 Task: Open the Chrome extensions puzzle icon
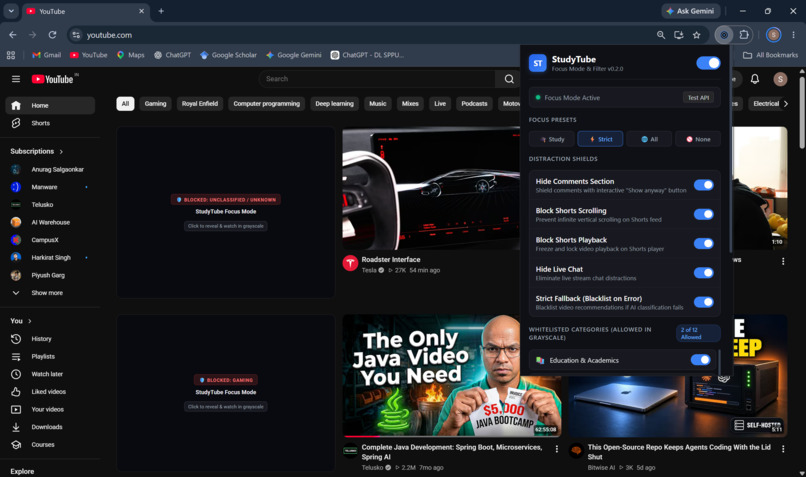click(x=744, y=35)
